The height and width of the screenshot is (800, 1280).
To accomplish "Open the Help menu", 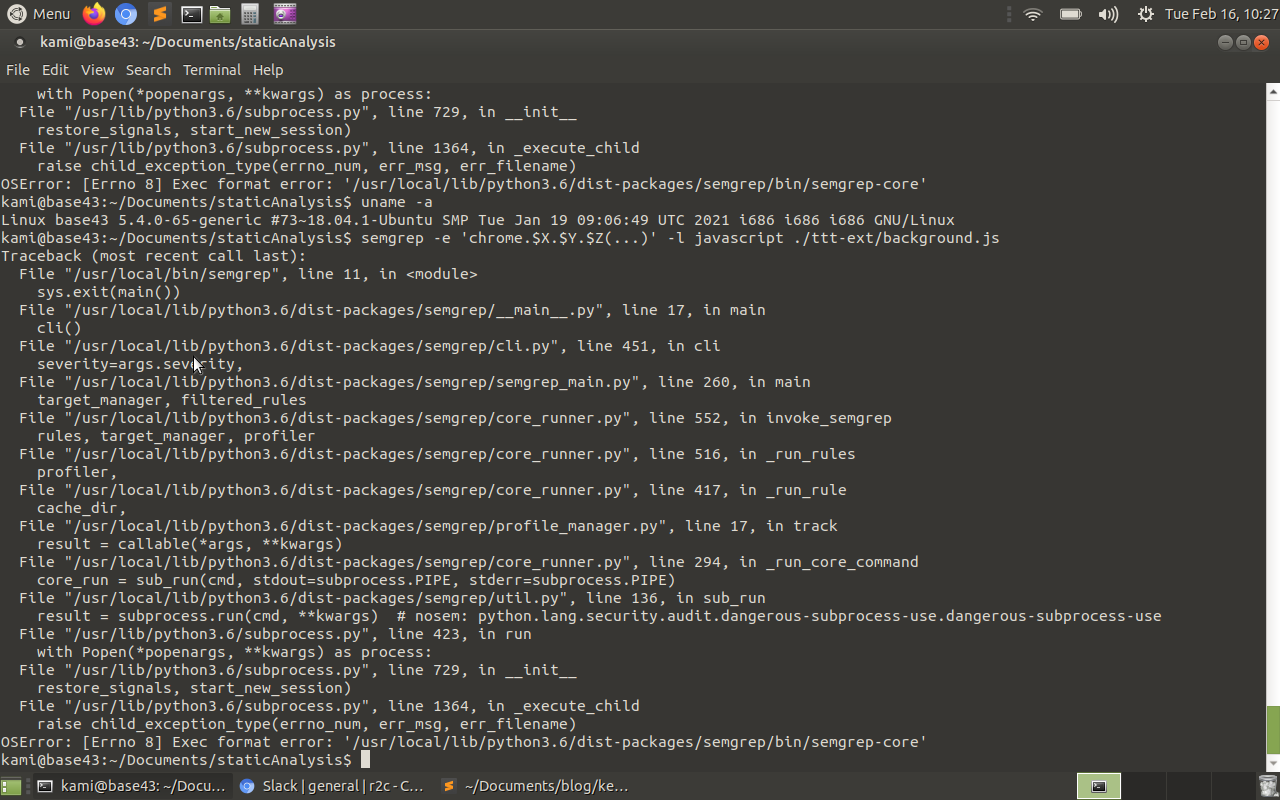I will coord(268,70).
